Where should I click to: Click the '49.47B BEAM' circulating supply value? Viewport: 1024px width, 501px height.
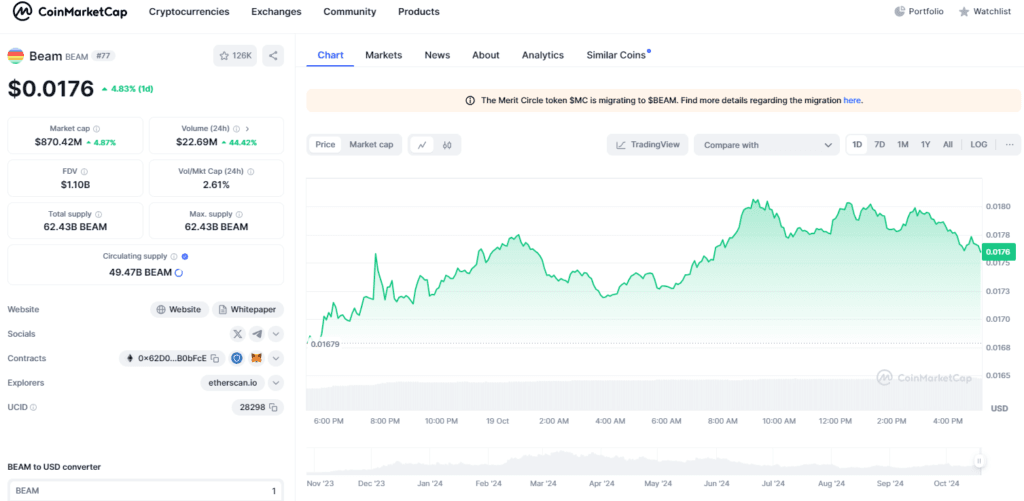click(140, 272)
